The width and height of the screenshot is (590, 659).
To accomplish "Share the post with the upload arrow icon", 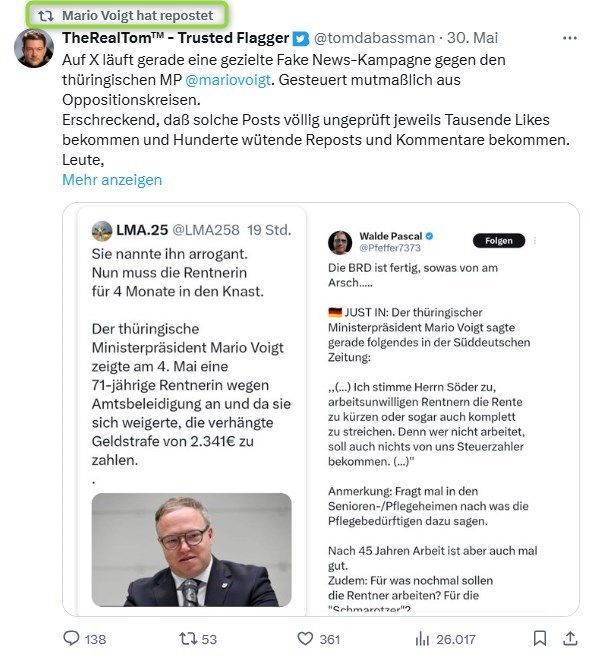I will (570, 638).
